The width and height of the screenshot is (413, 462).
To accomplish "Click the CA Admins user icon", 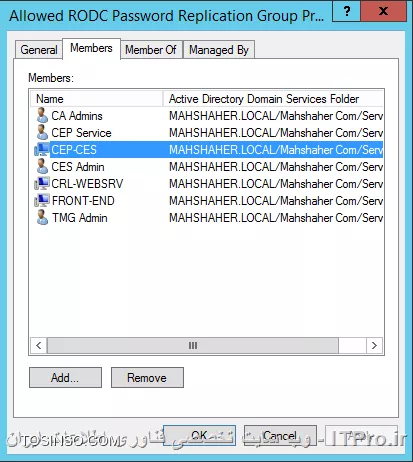I will (42, 115).
